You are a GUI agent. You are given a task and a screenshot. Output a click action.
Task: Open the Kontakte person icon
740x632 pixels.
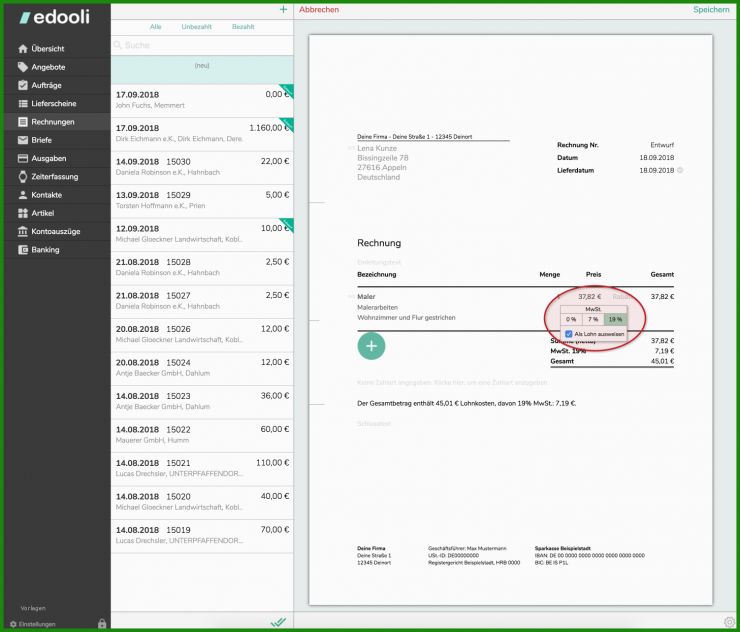23,195
